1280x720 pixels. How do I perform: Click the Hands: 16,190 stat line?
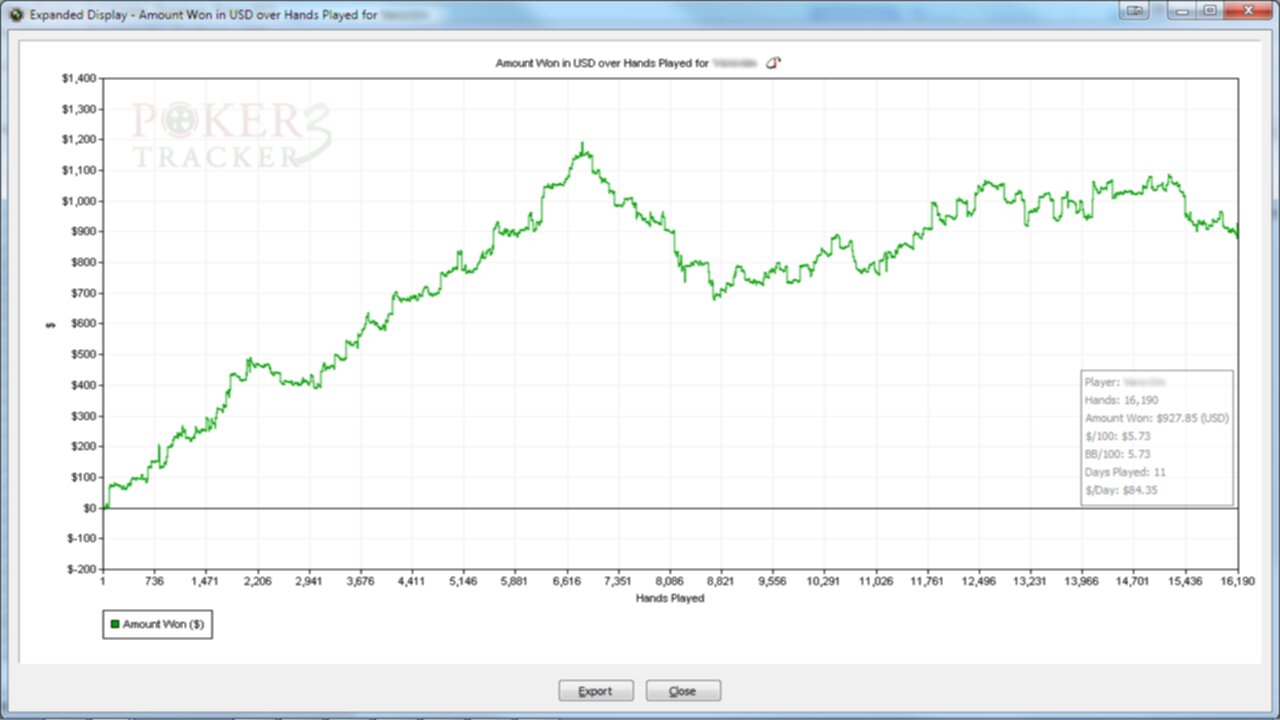[1121, 399]
